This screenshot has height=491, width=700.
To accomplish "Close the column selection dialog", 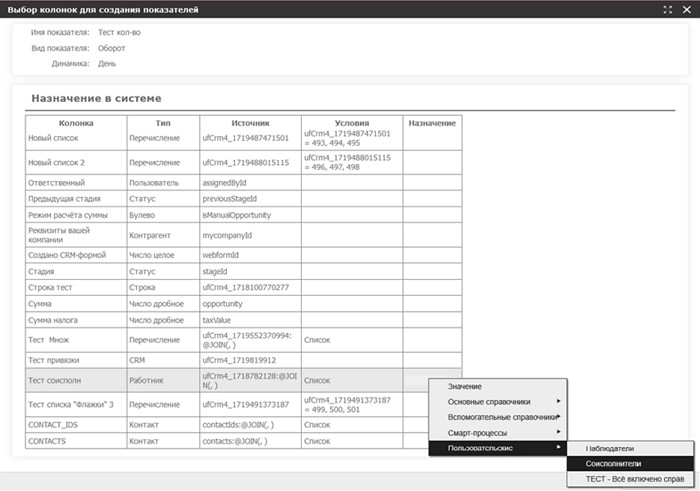I will [687, 10].
